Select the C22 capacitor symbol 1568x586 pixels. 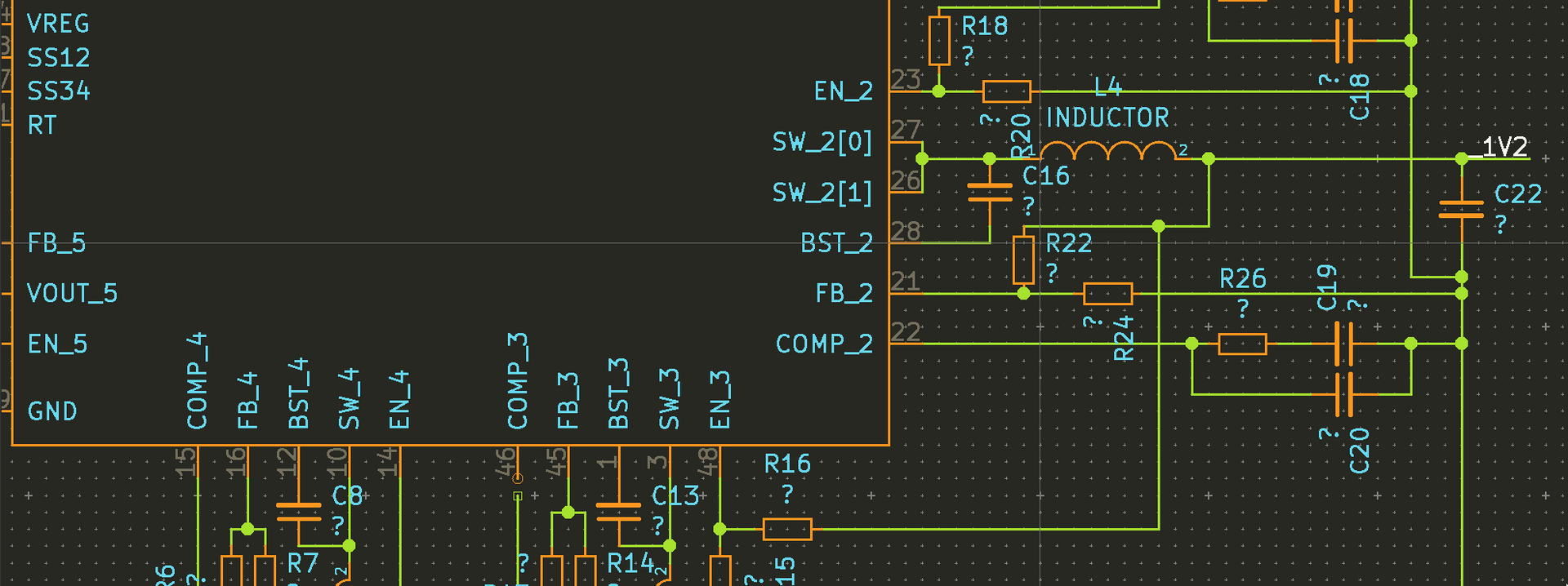pyautogui.click(x=1461, y=210)
